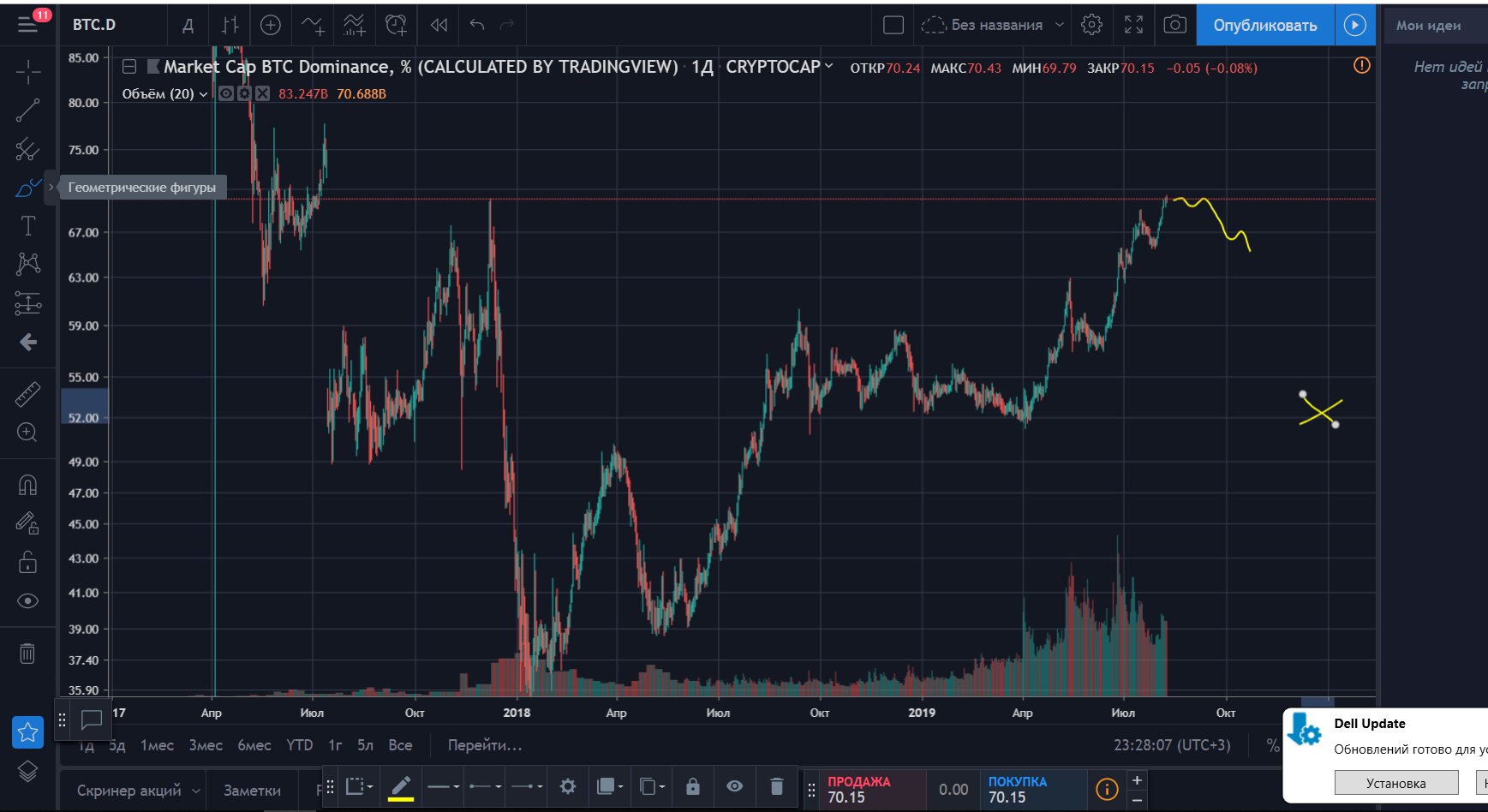Screen dimensions: 1488x812
Task: Click the star favorites toolbar icon
Action: [27, 731]
